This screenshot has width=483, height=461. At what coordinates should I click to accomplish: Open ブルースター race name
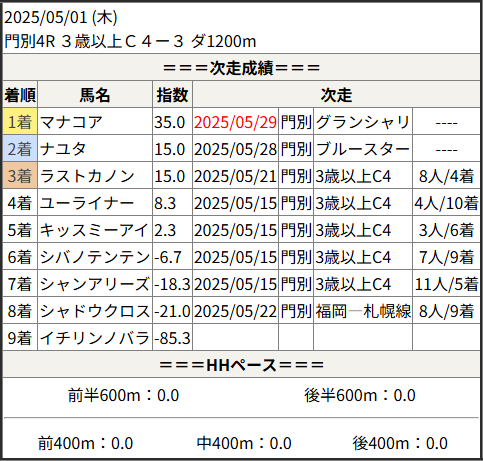[363, 149]
